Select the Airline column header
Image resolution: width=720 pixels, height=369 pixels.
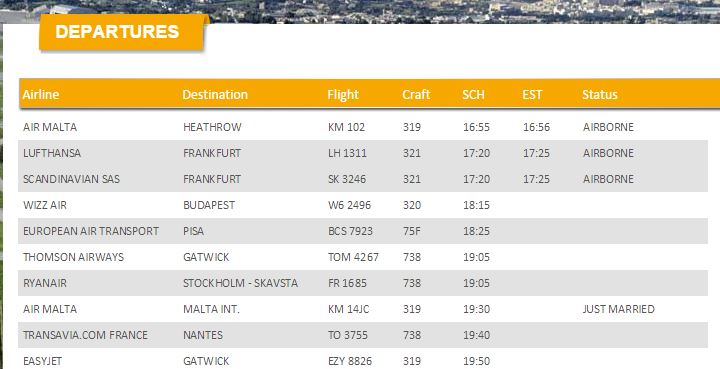click(41, 95)
